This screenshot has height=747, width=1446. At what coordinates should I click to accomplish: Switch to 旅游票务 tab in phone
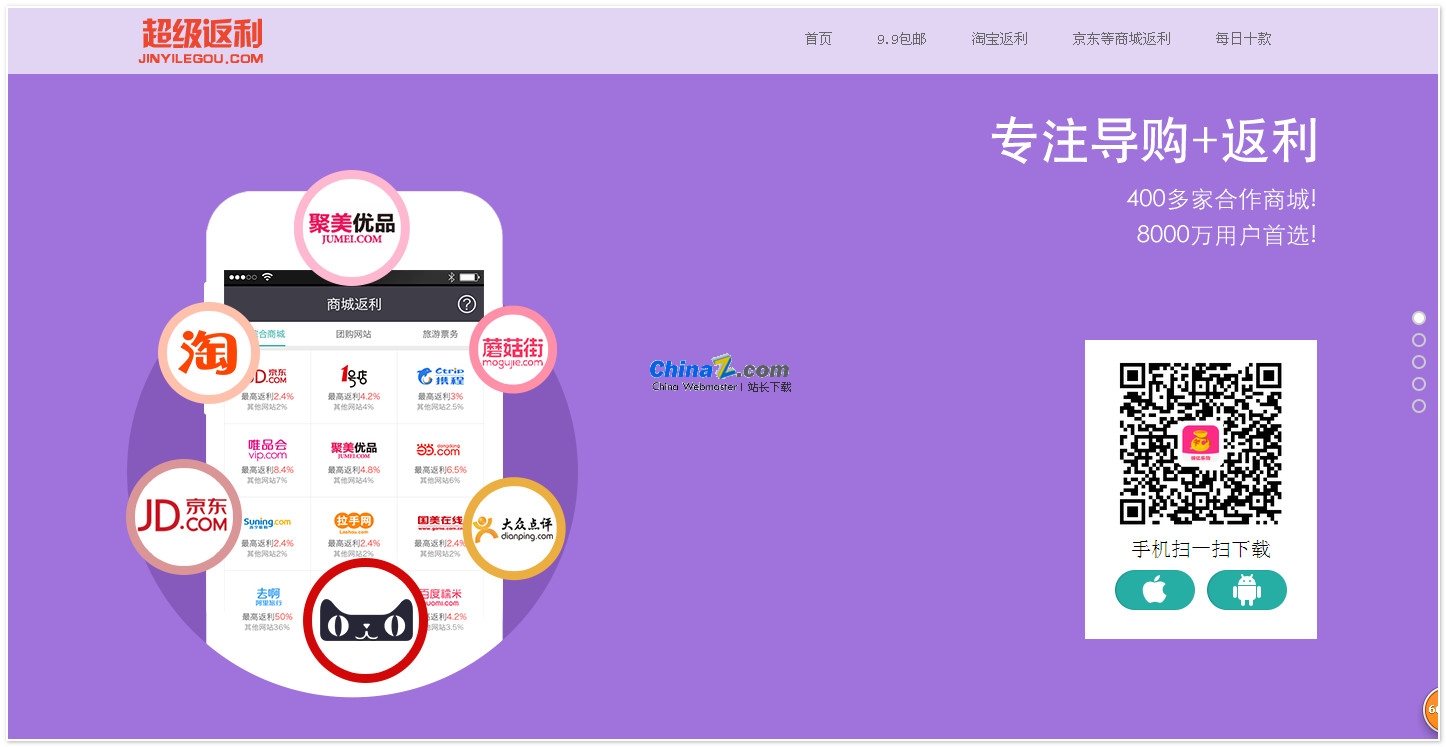click(x=440, y=334)
